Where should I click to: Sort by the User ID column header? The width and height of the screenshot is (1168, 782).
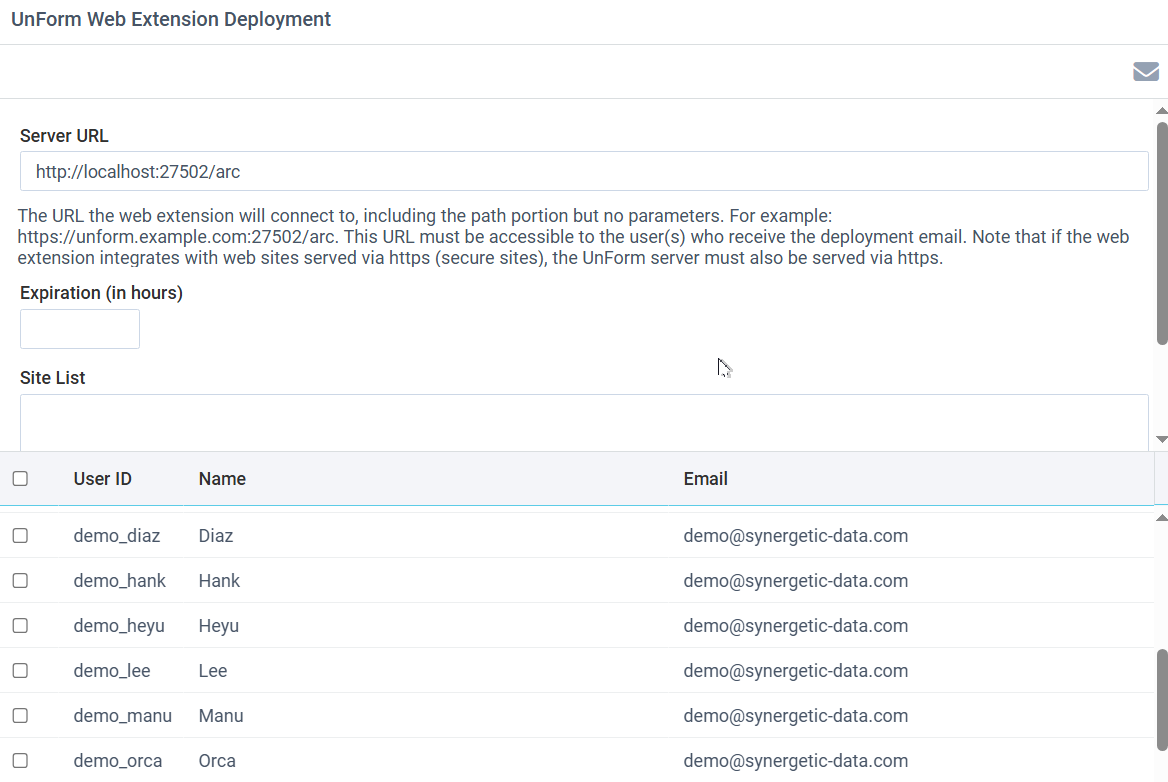[103, 479]
